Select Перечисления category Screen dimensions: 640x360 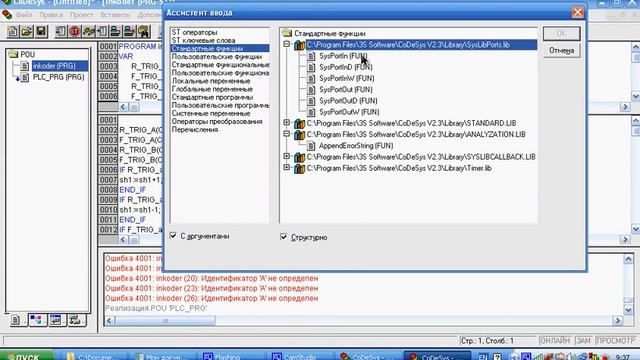(x=195, y=130)
